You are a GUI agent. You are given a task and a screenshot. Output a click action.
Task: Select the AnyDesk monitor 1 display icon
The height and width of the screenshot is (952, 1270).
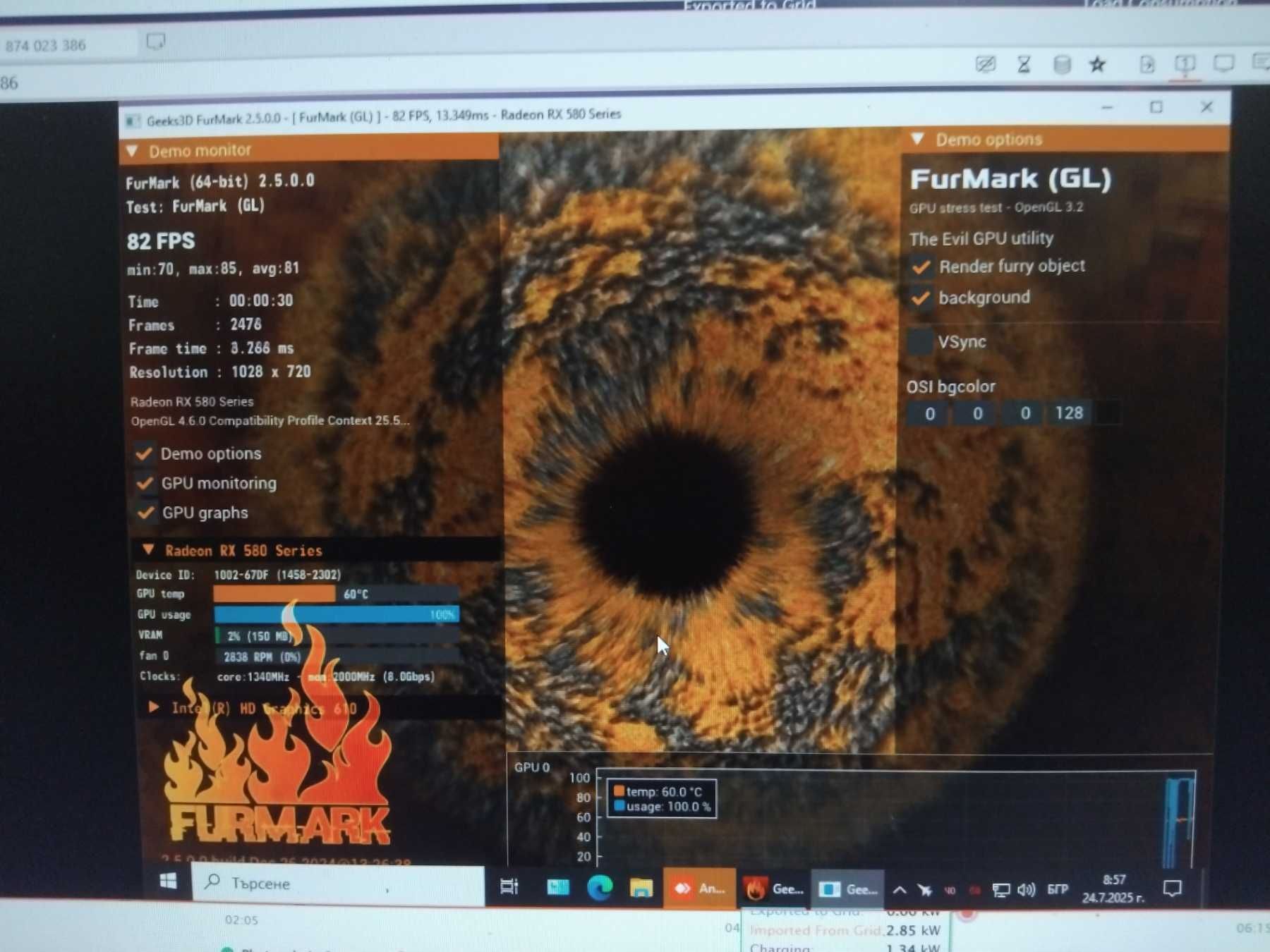point(1185,64)
